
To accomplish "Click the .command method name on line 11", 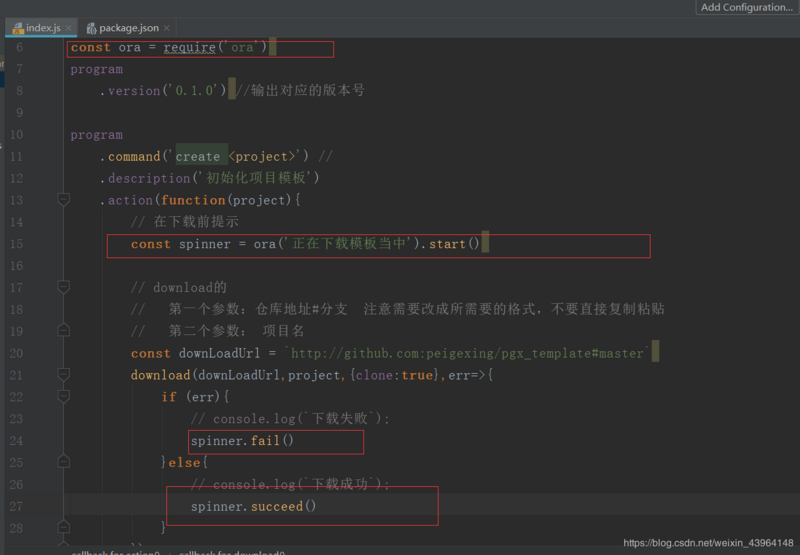I will point(134,157).
